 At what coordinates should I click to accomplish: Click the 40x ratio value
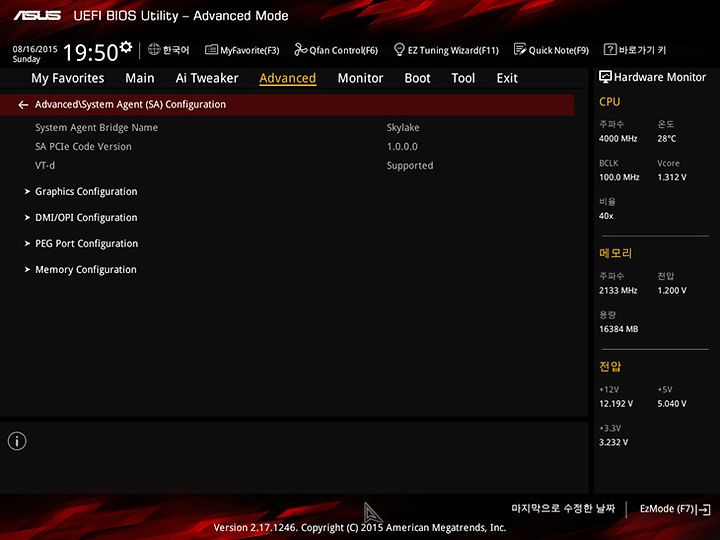tap(606, 216)
